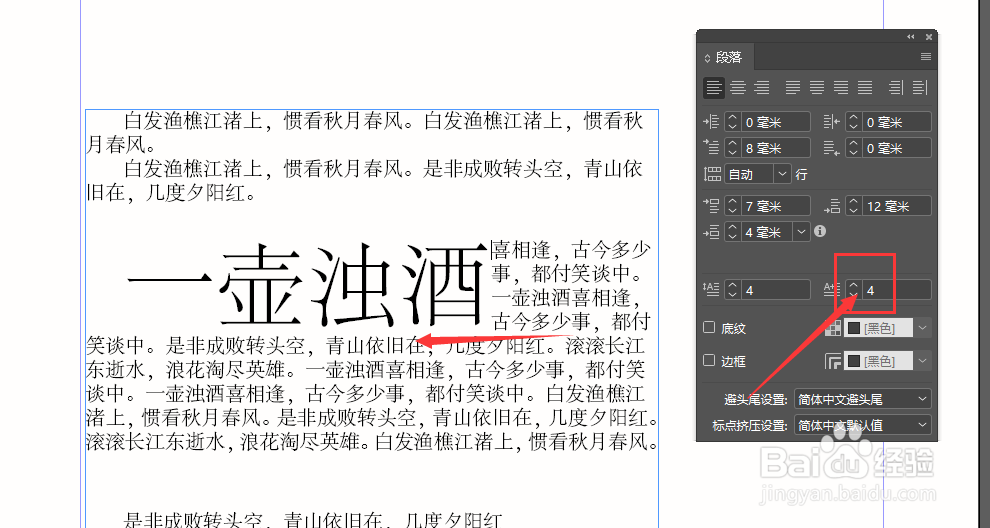Viewport: 990px width, 528px height.
Task: Click the border corner icon beside 边框
Action: tap(833, 361)
